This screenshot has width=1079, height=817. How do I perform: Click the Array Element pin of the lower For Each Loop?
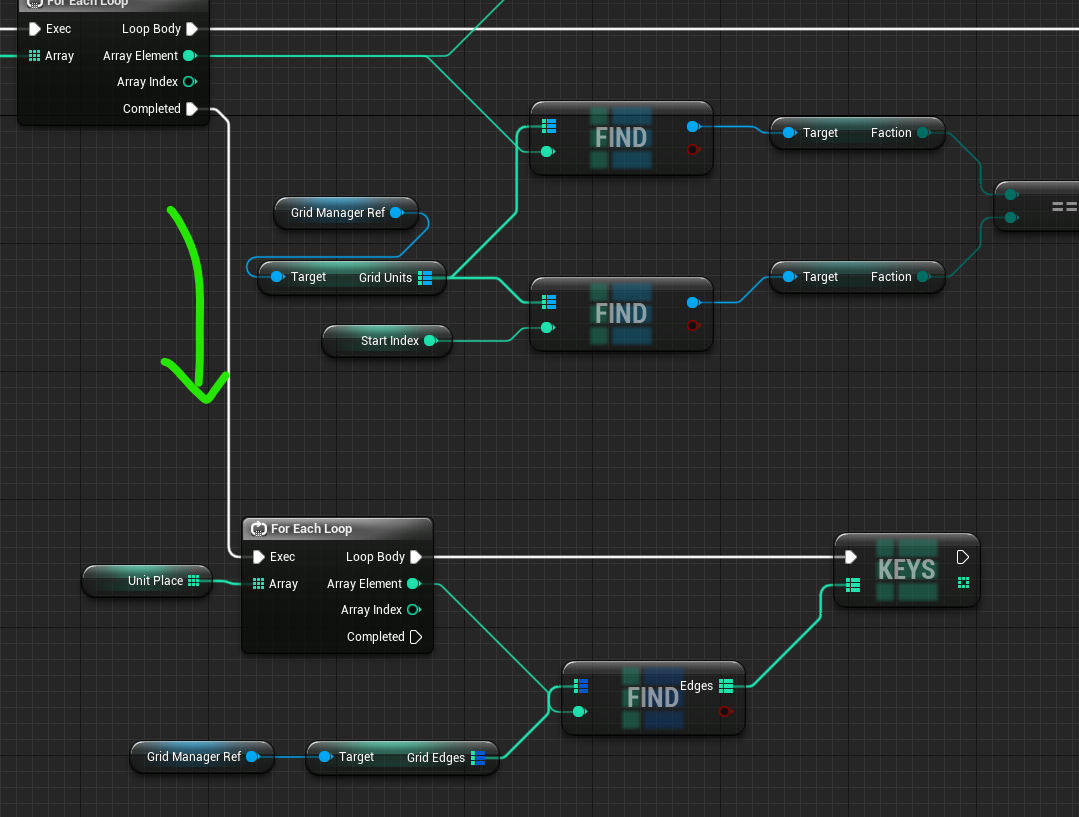click(x=414, y=584)
